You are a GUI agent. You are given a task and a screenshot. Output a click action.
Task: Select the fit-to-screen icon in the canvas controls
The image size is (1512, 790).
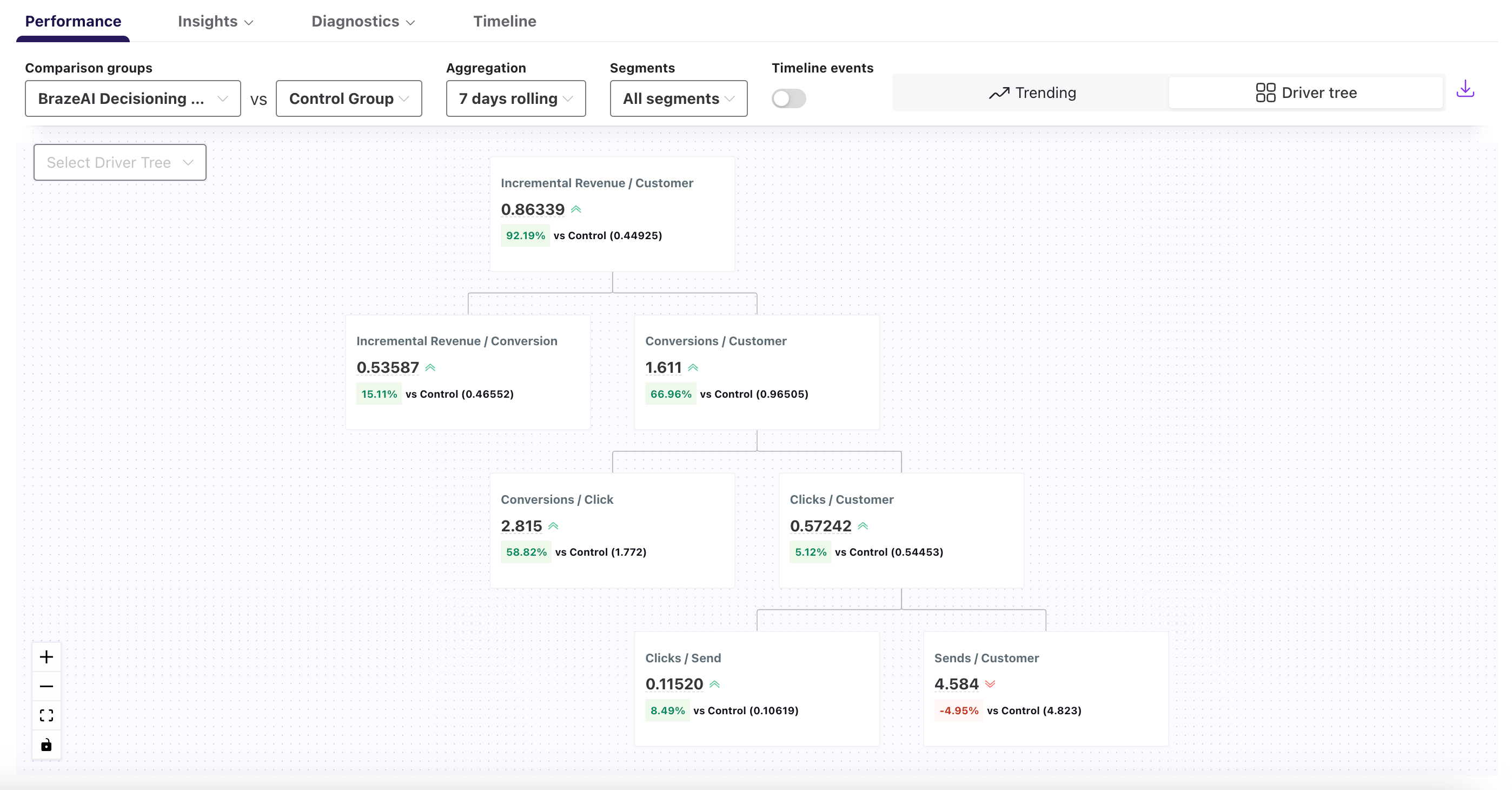47,715
